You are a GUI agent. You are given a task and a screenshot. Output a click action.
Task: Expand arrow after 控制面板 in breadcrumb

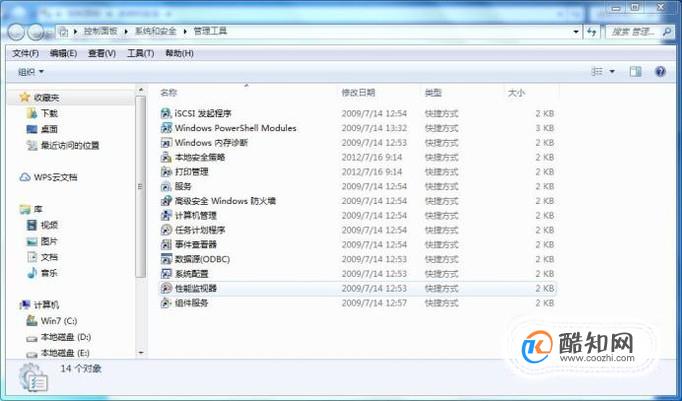point(126,31)
